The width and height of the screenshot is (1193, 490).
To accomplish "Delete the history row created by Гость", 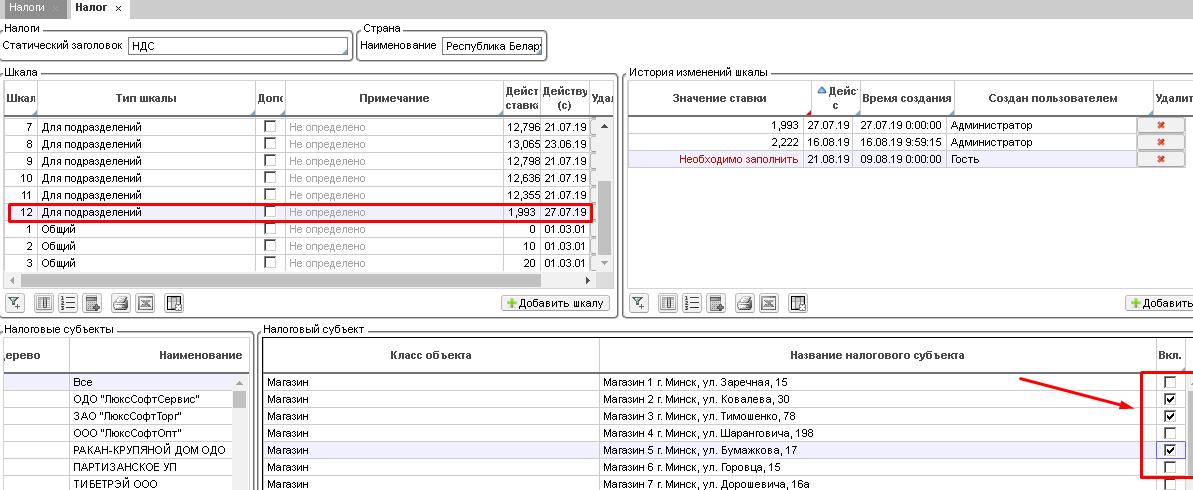I will pyautogui.click(x=1160, y=159).
